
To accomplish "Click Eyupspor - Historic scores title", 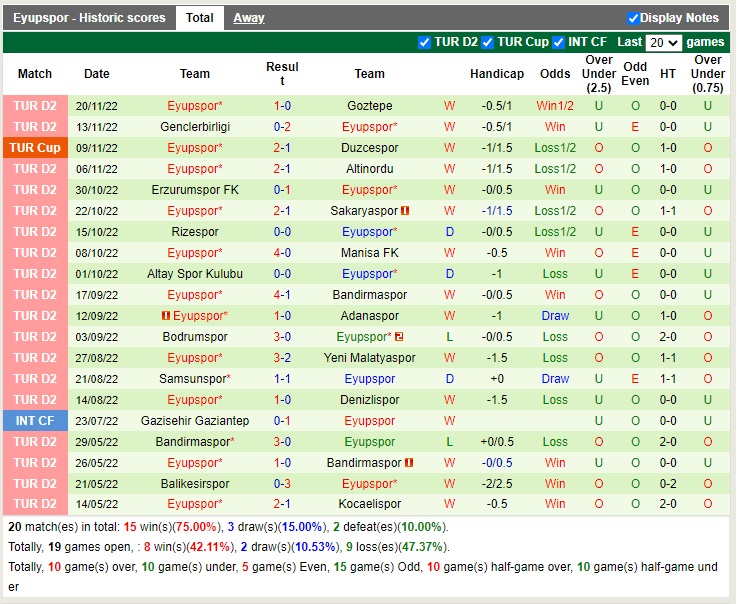I will 89,18.
